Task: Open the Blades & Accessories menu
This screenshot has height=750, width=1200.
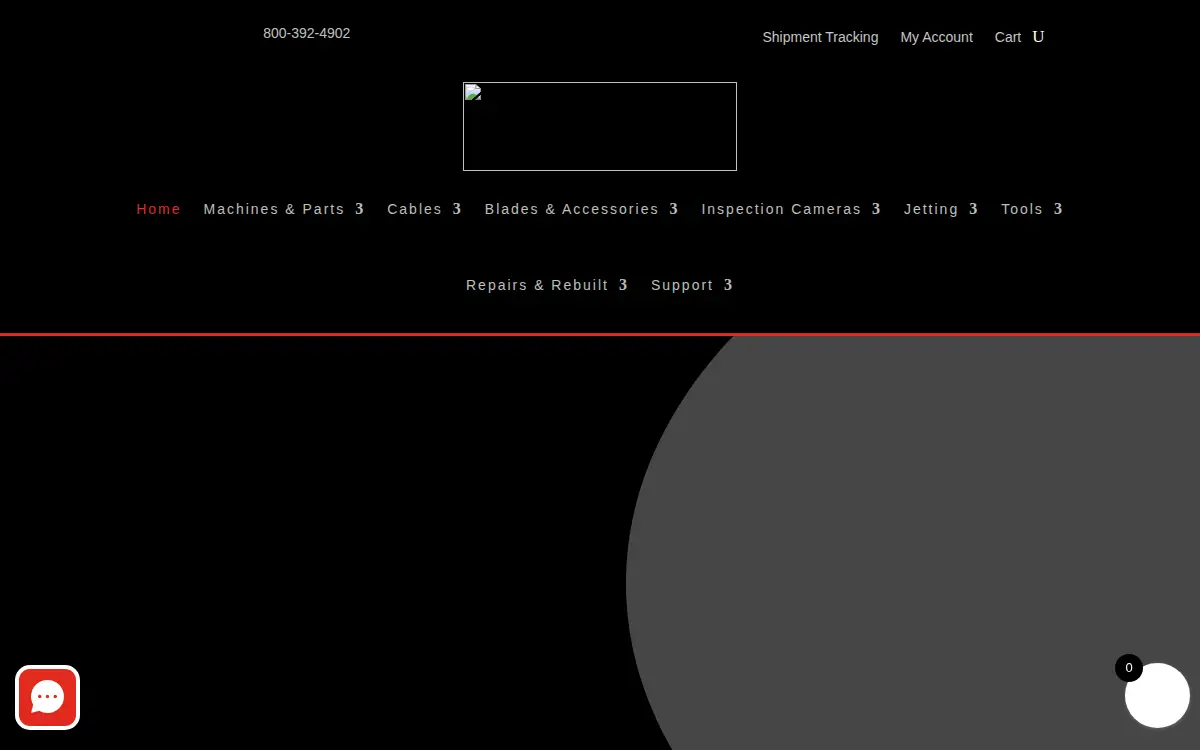Action: pos(572,209)
